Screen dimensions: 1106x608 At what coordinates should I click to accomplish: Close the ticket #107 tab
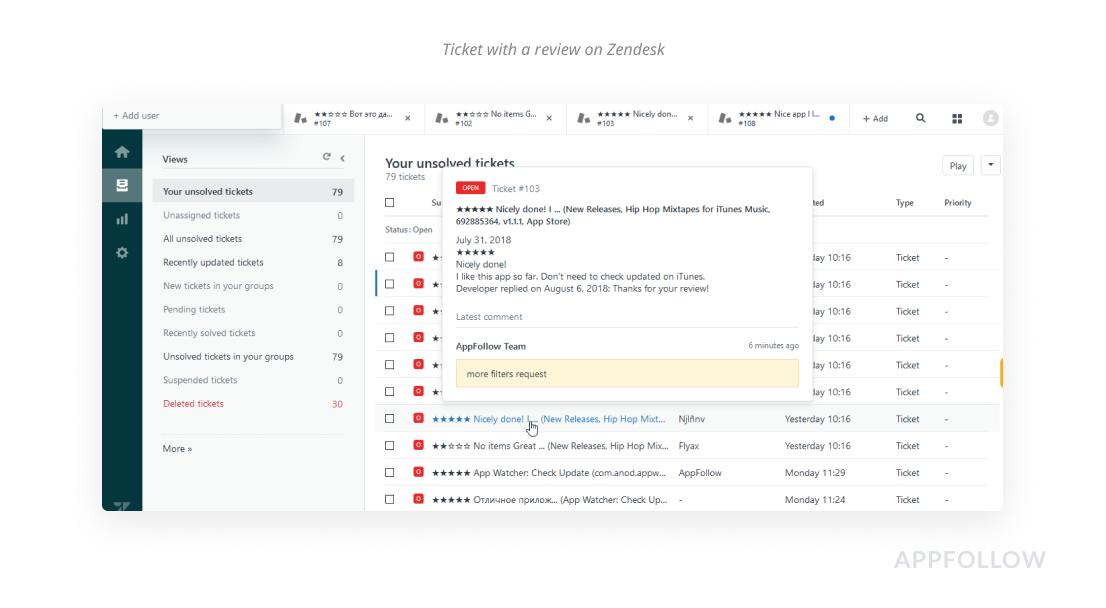click(x=407, y=118)
